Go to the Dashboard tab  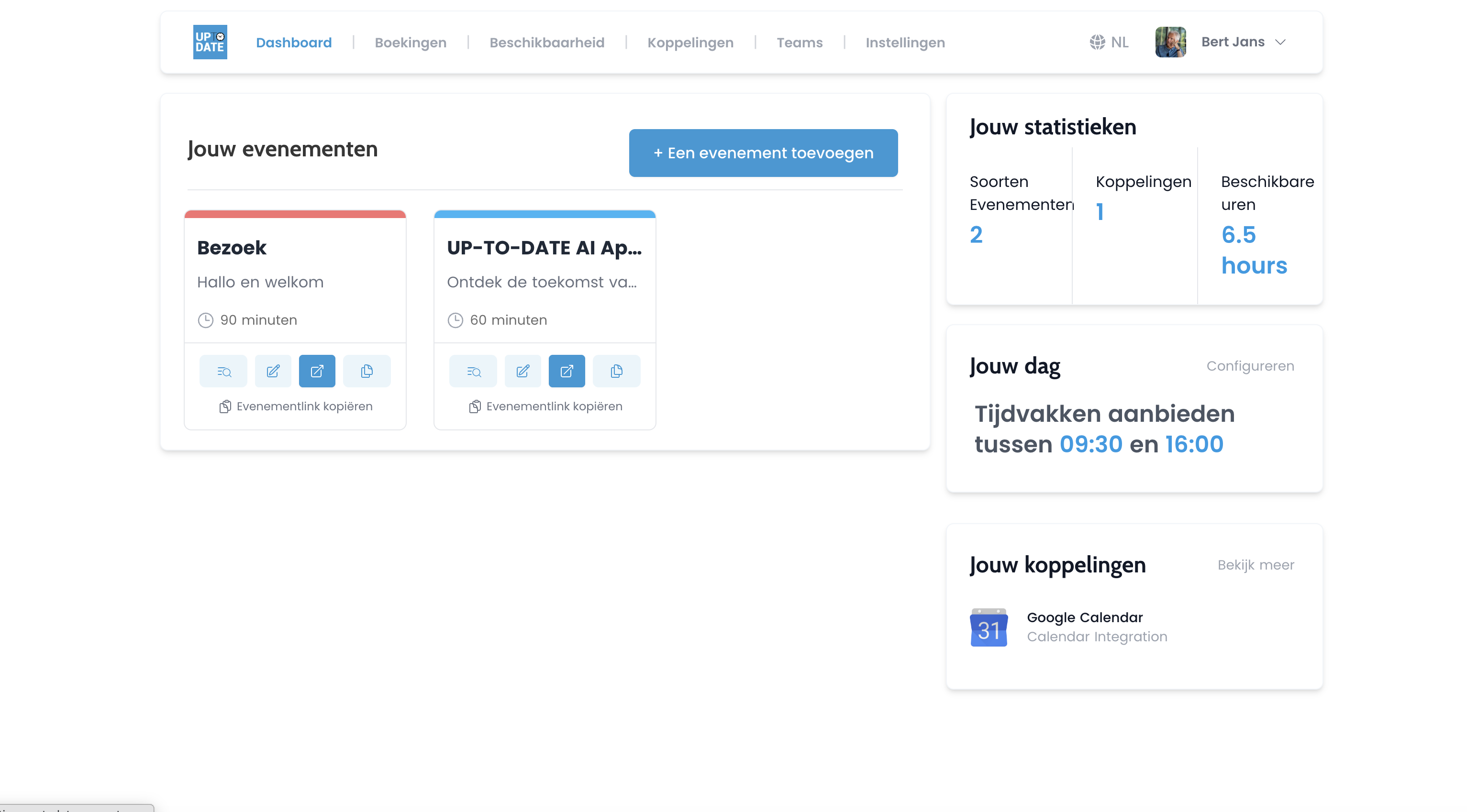[294, 42]
